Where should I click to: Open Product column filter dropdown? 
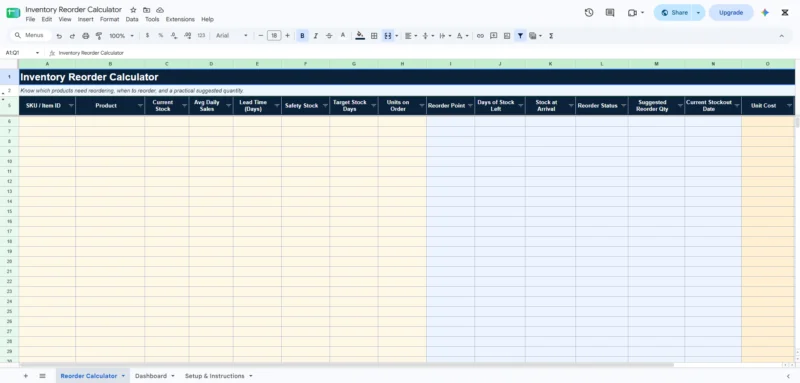[140, 106]
